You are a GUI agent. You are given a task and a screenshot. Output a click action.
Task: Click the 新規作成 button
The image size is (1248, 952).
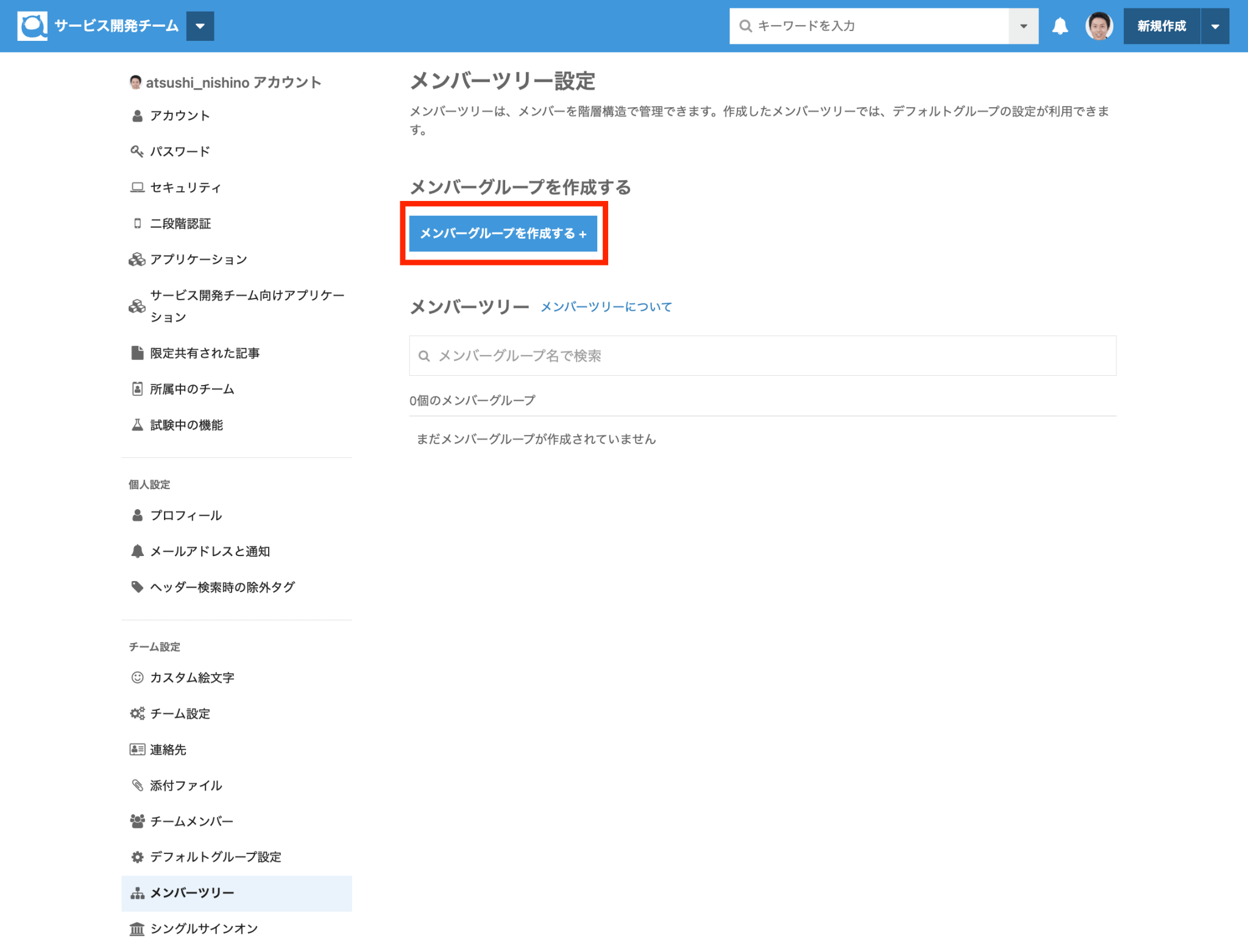click(x=1161, y=26)
